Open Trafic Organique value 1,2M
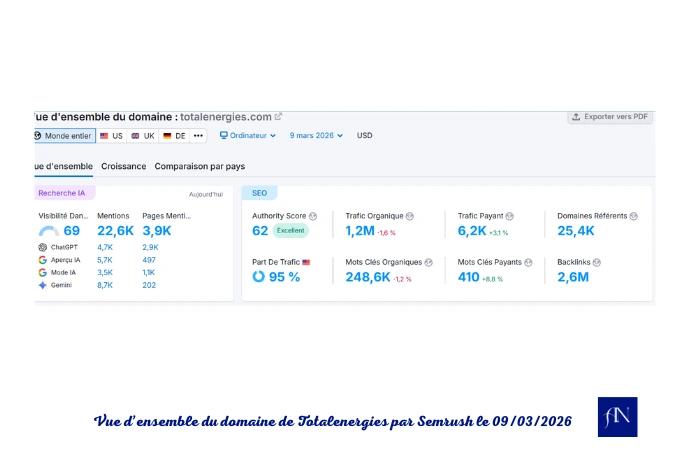The image size is (690, 470). [x=360, y=231]
